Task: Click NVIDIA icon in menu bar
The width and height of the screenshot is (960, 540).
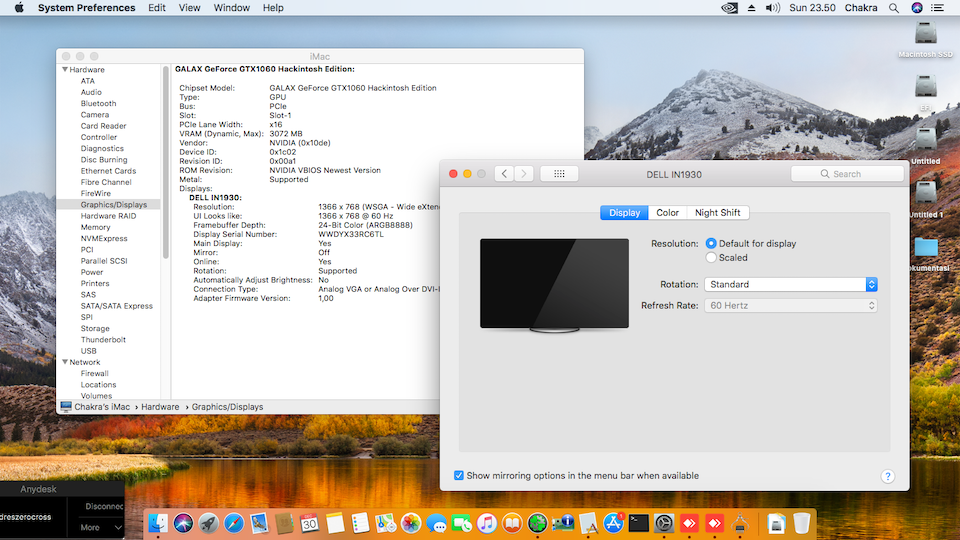Action: [729, 8]
